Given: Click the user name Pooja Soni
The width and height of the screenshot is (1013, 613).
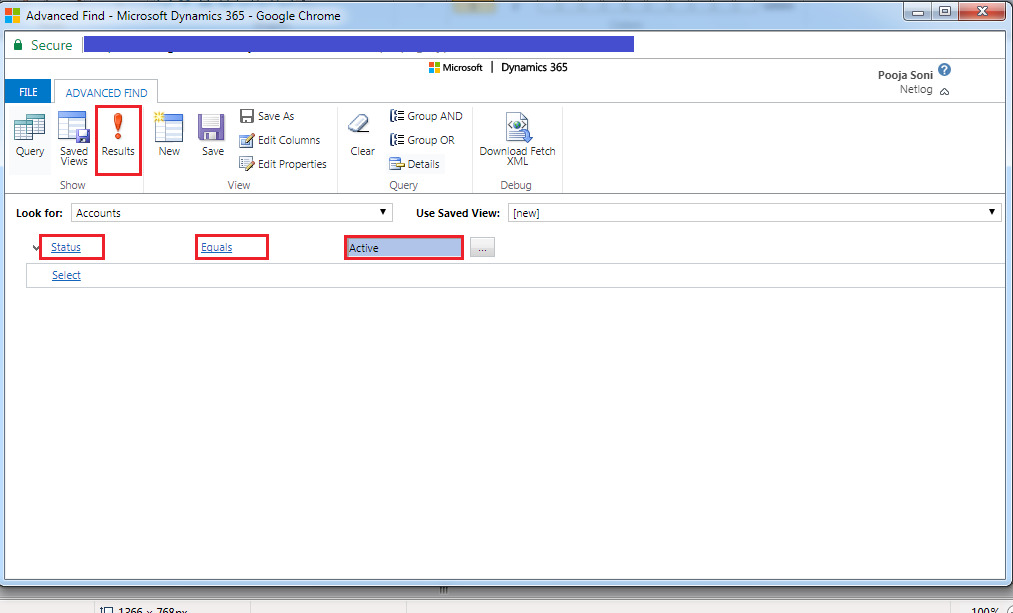Looking at the screenshot, I should 905,76.
